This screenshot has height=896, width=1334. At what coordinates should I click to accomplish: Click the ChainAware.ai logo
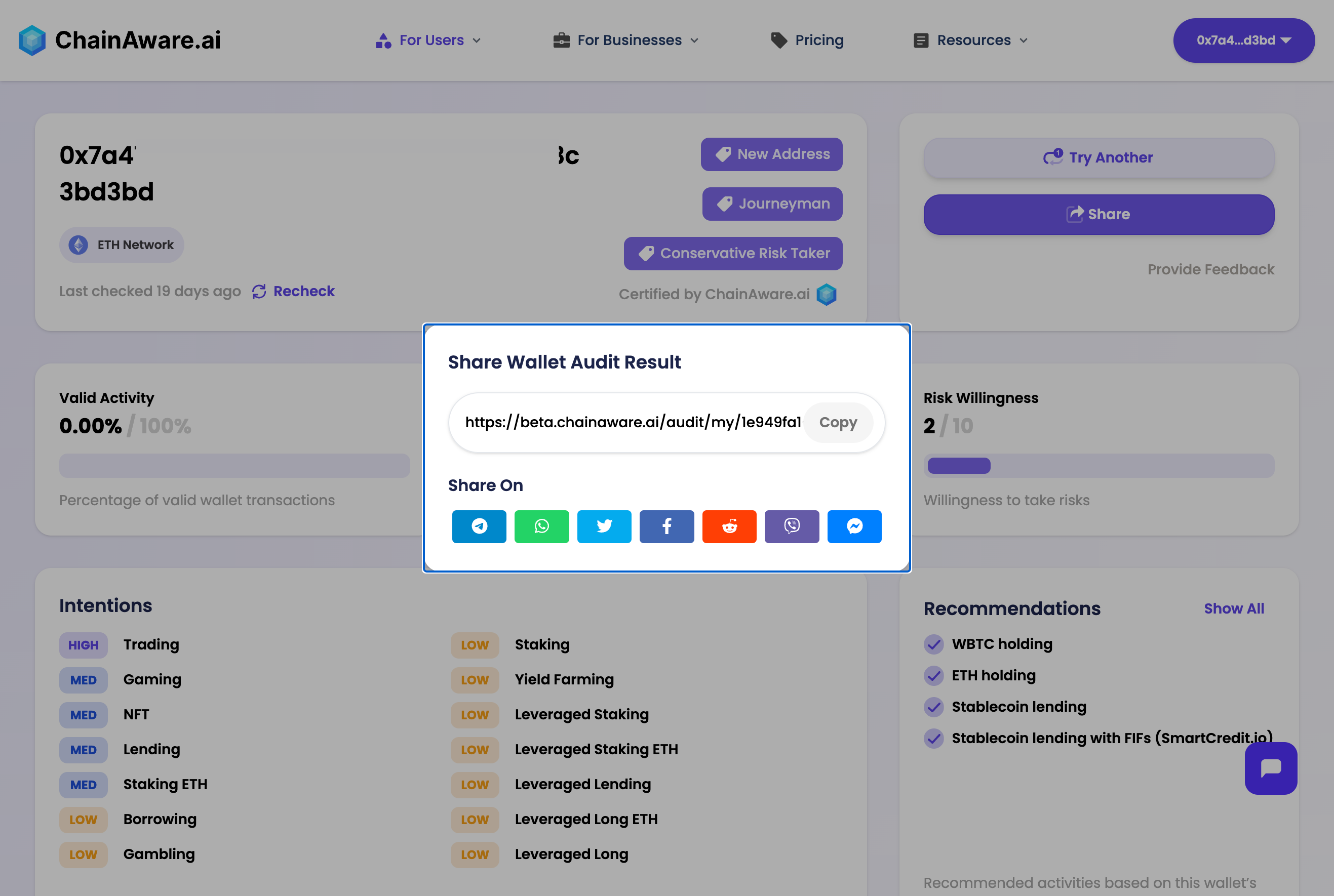click(120, 40)
